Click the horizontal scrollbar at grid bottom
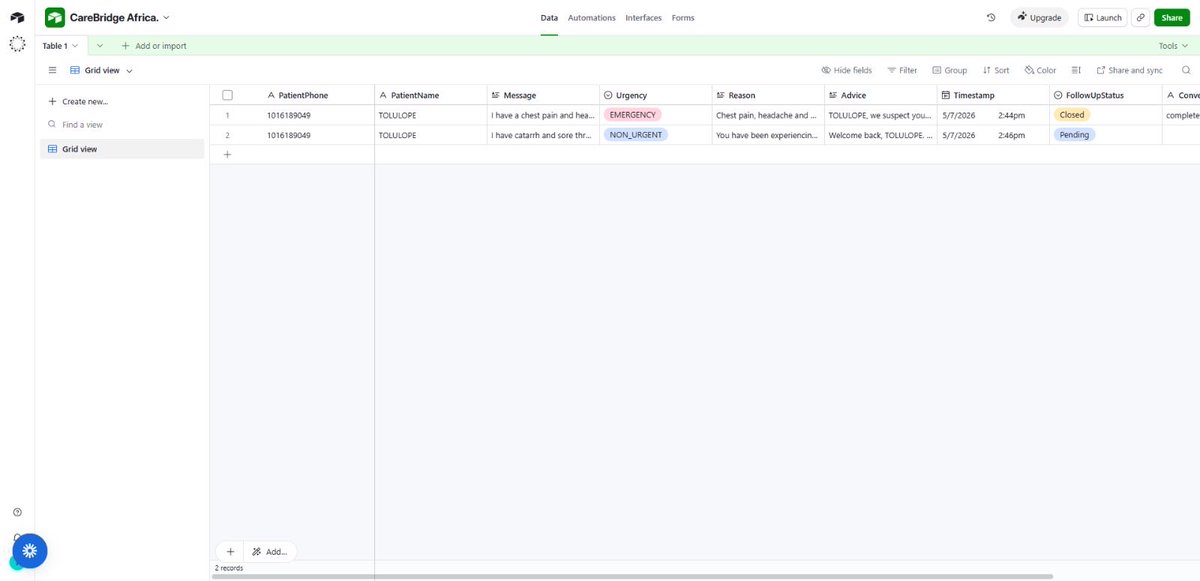This screenshot has width=1200, height=581. [x=633, y=576]
